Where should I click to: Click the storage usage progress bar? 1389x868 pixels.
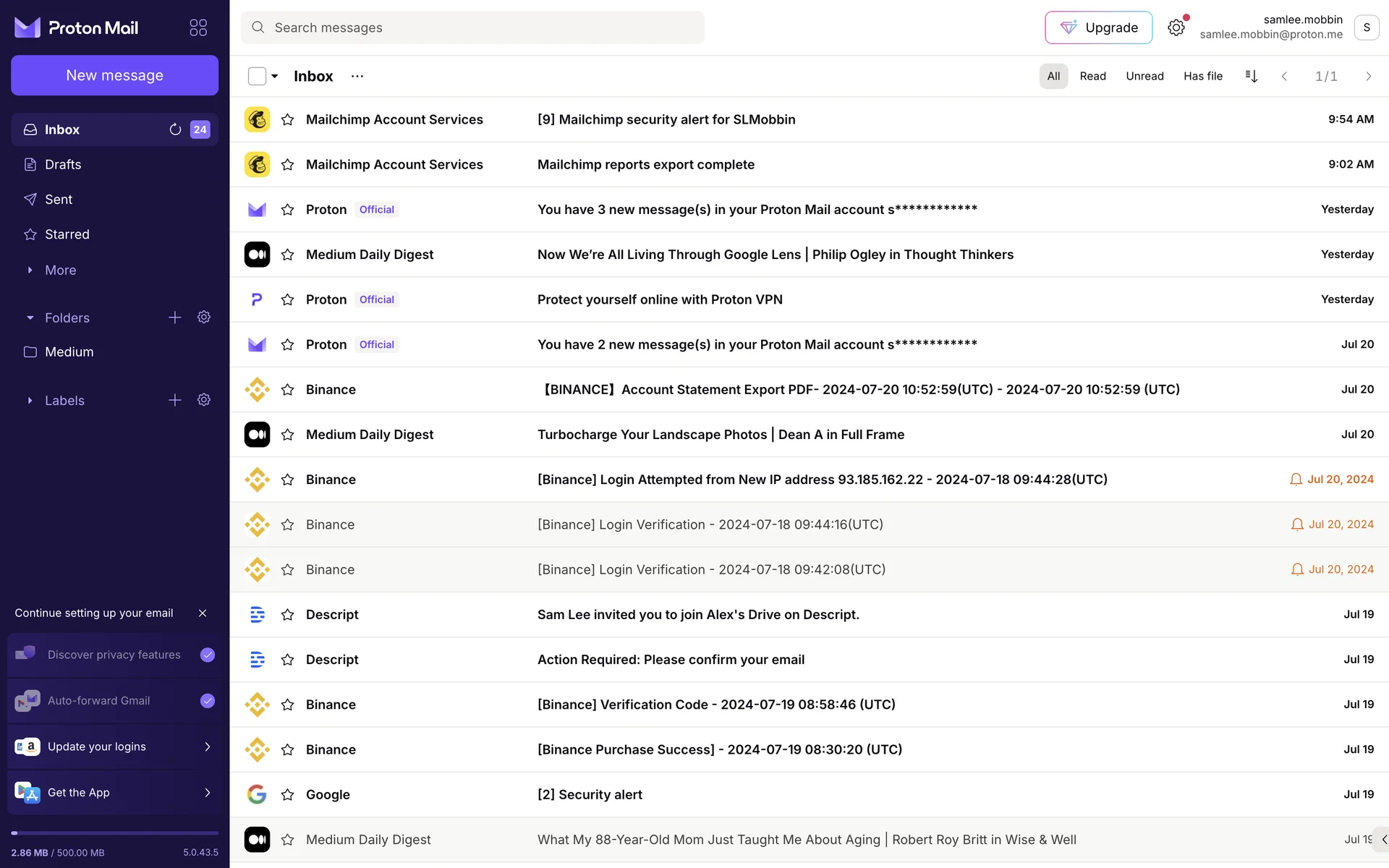tap(114, 833)
